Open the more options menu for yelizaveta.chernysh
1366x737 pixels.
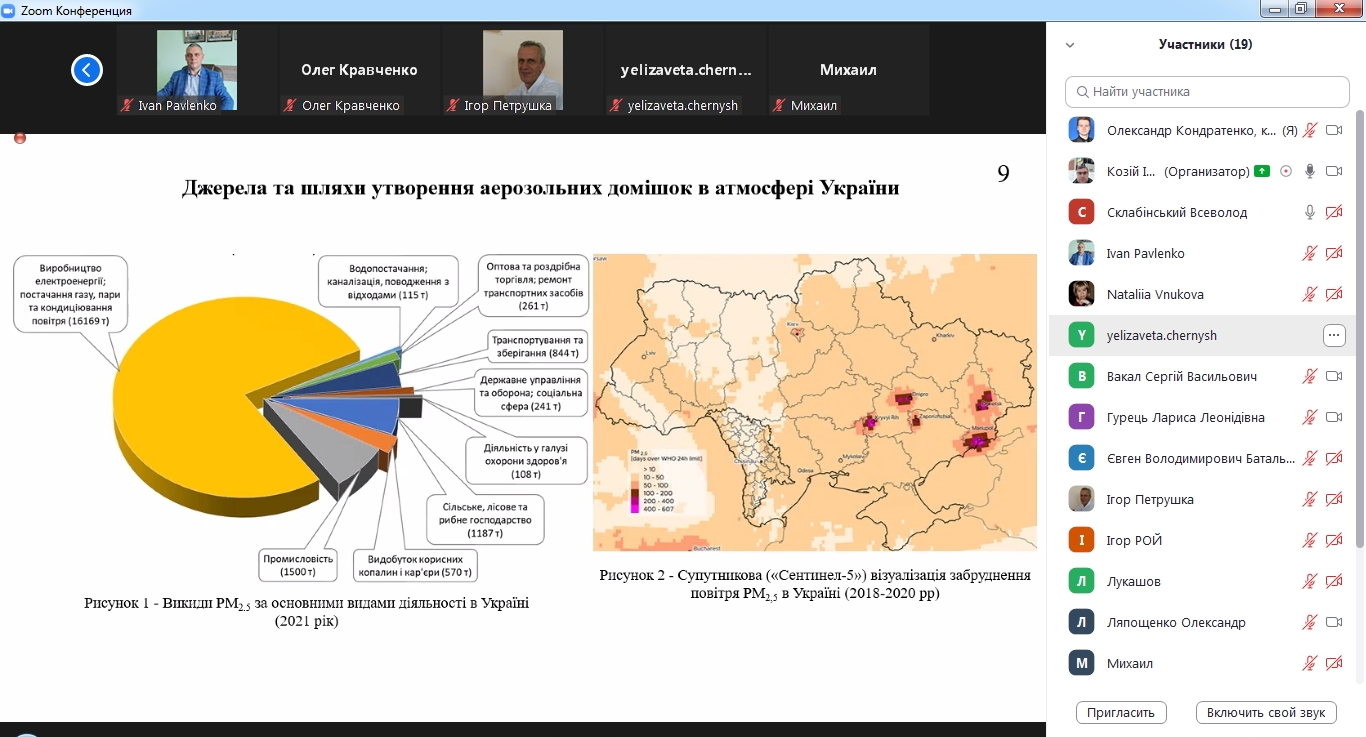1334,335
